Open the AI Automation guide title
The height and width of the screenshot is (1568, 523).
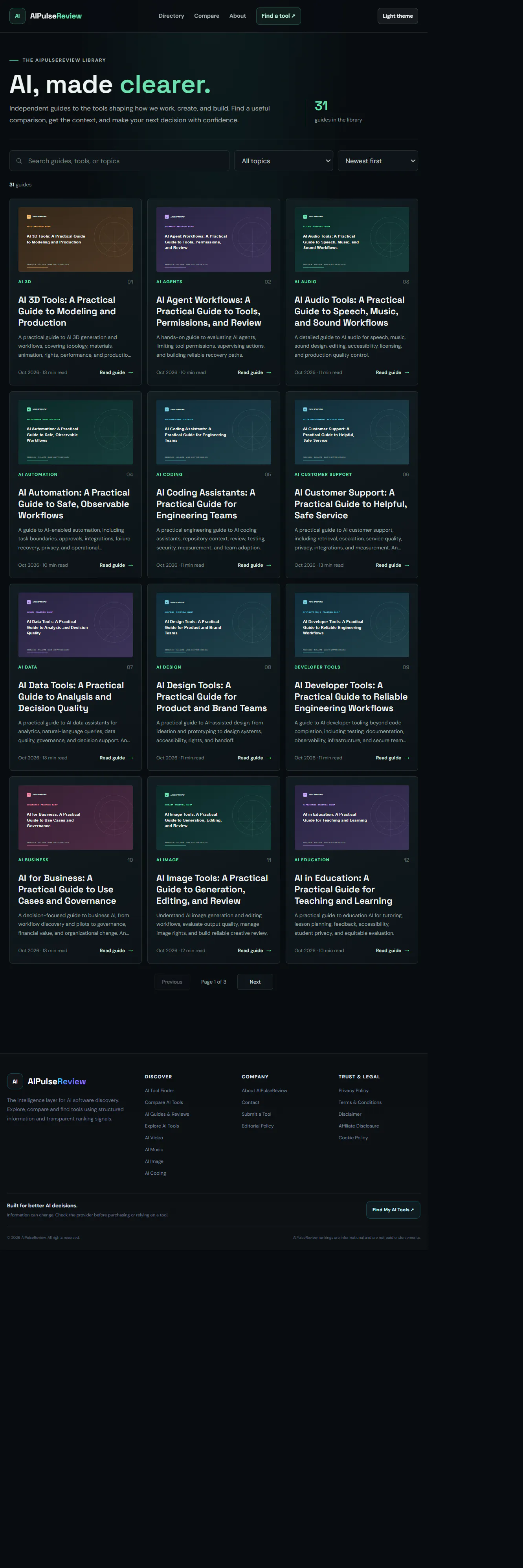[73, 504]
